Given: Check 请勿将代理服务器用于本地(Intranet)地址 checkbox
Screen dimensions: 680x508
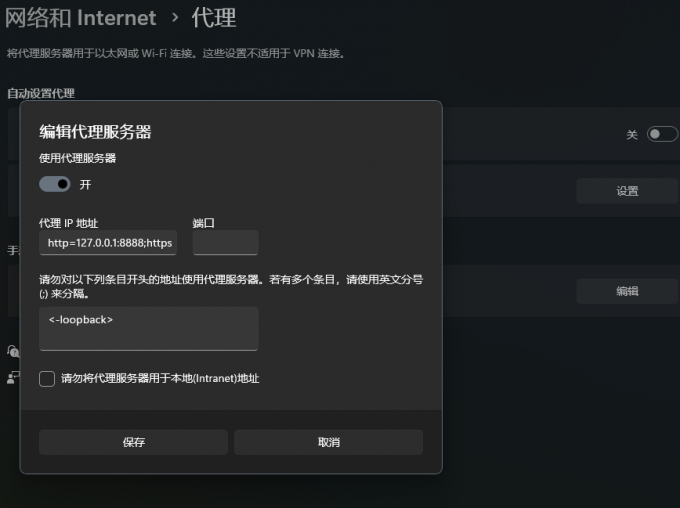Looking at the screenshot, I should (47, 379).
